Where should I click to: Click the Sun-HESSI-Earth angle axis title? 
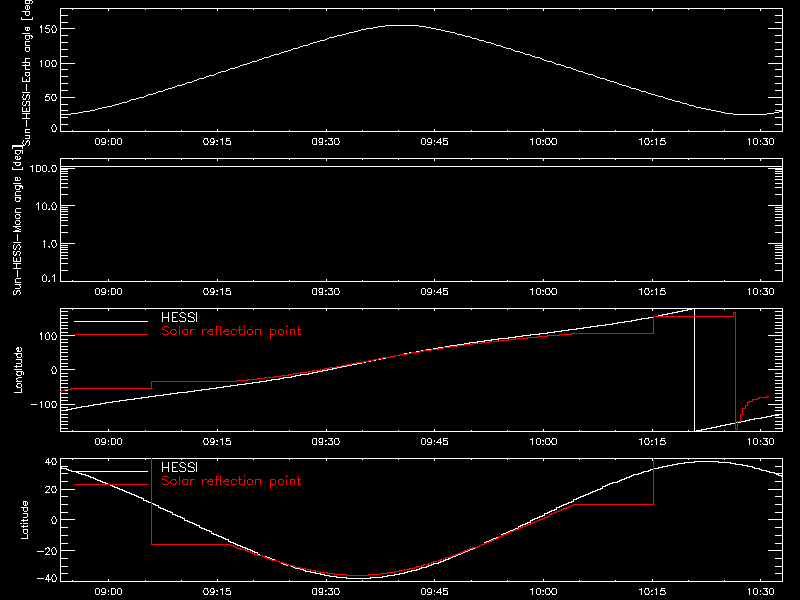point(27,72)
